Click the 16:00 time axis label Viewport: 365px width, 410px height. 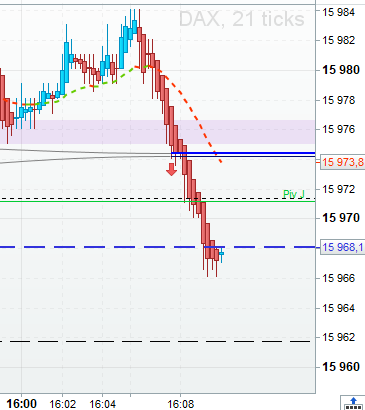point(22,404)
